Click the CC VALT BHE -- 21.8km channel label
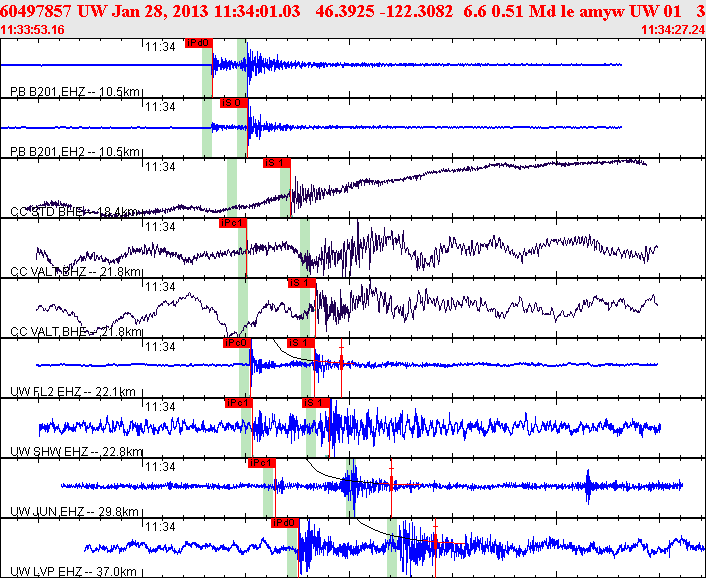The image size is (706, 578). click(76, 332)
